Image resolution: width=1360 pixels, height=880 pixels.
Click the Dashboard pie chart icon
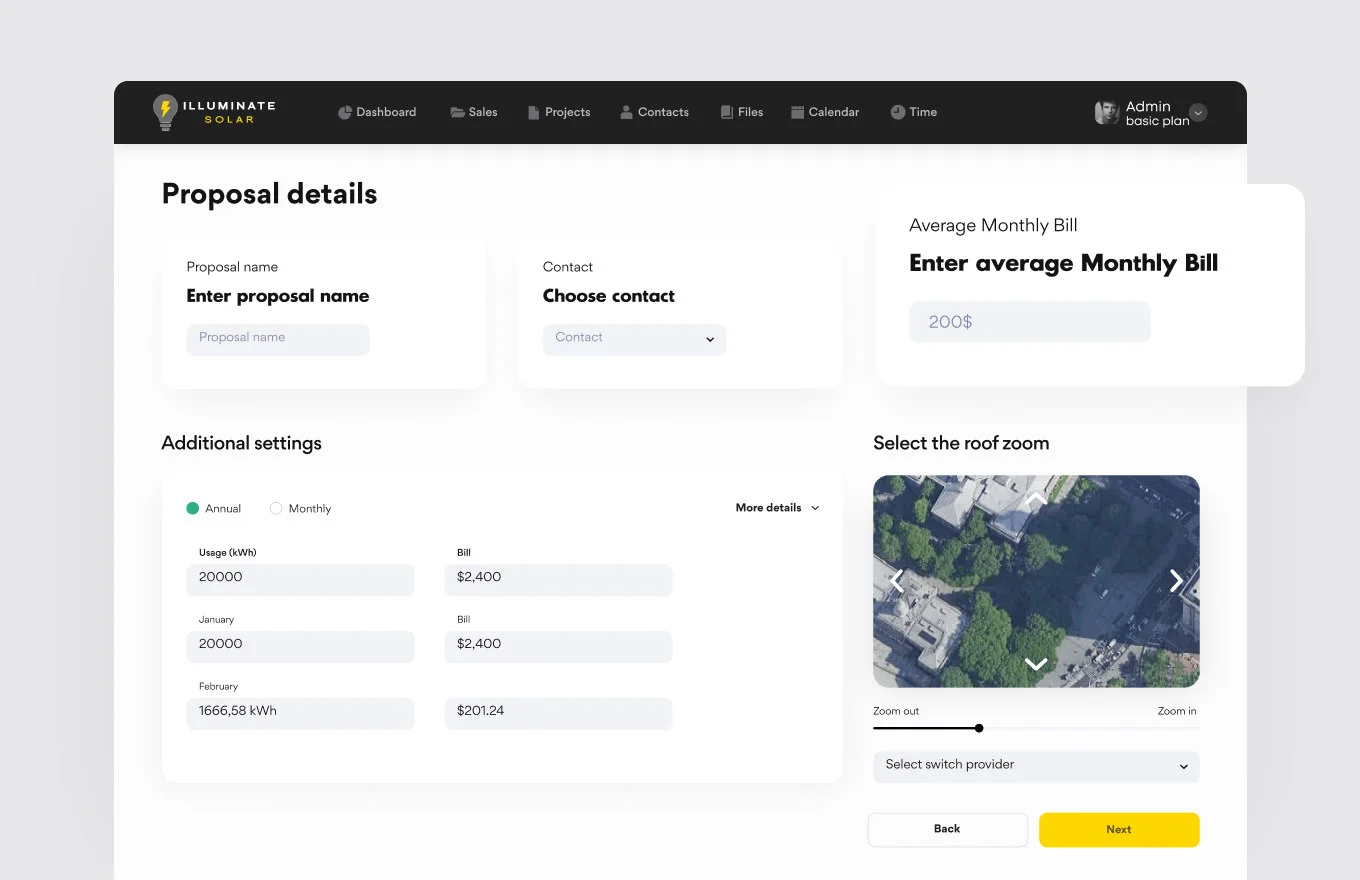[345, 113]
